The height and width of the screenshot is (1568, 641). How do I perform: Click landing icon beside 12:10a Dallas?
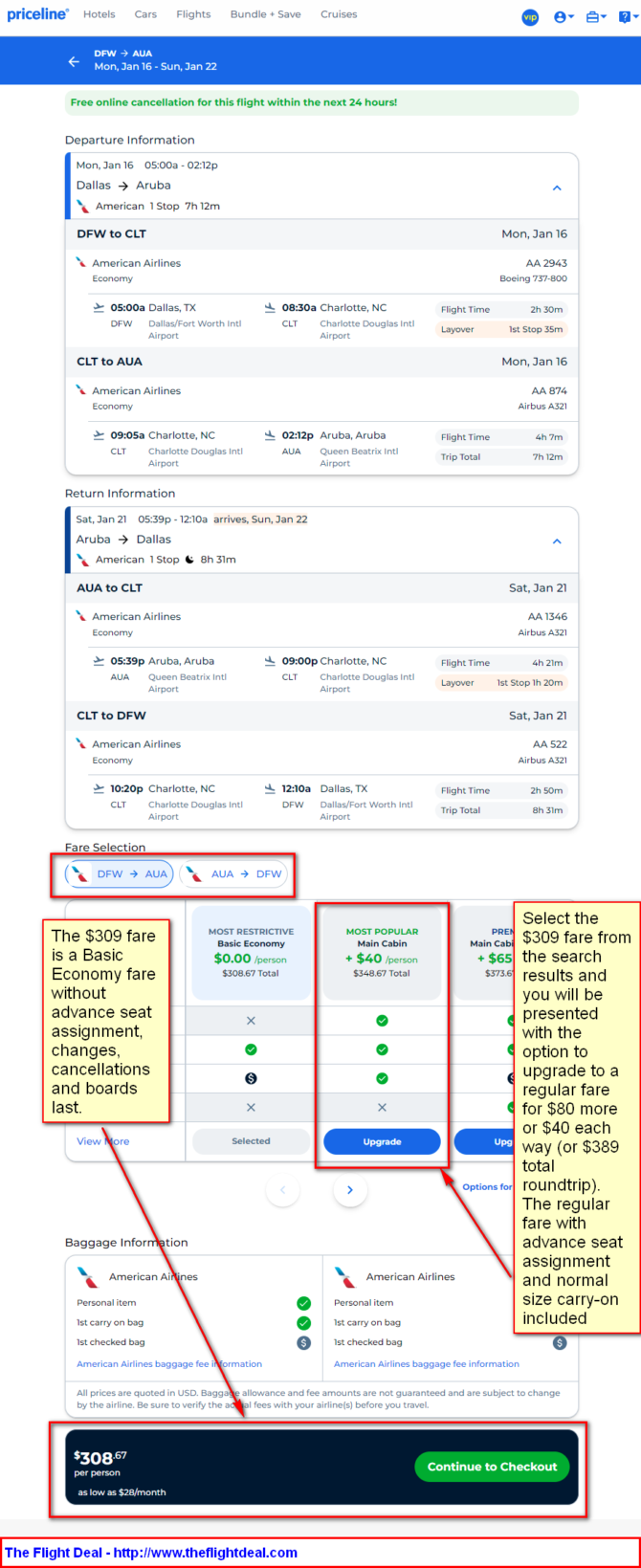pyautogui.click(x=270, y=789)
